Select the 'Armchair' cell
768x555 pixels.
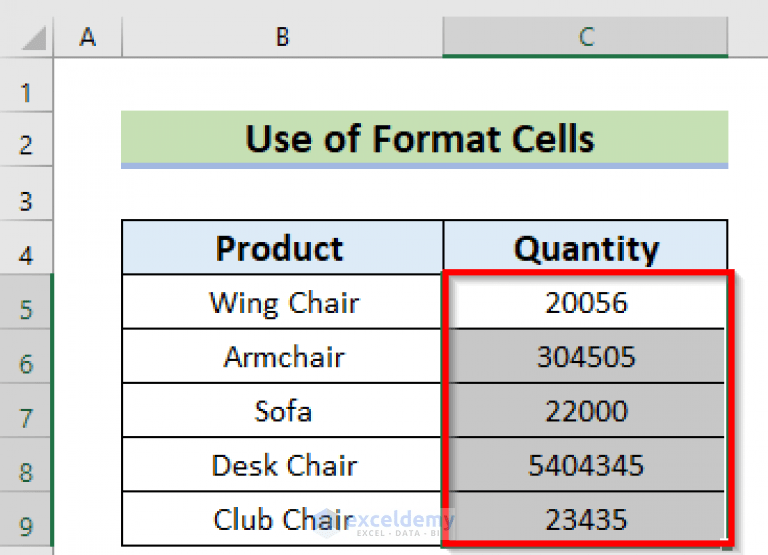coord(283,356)
